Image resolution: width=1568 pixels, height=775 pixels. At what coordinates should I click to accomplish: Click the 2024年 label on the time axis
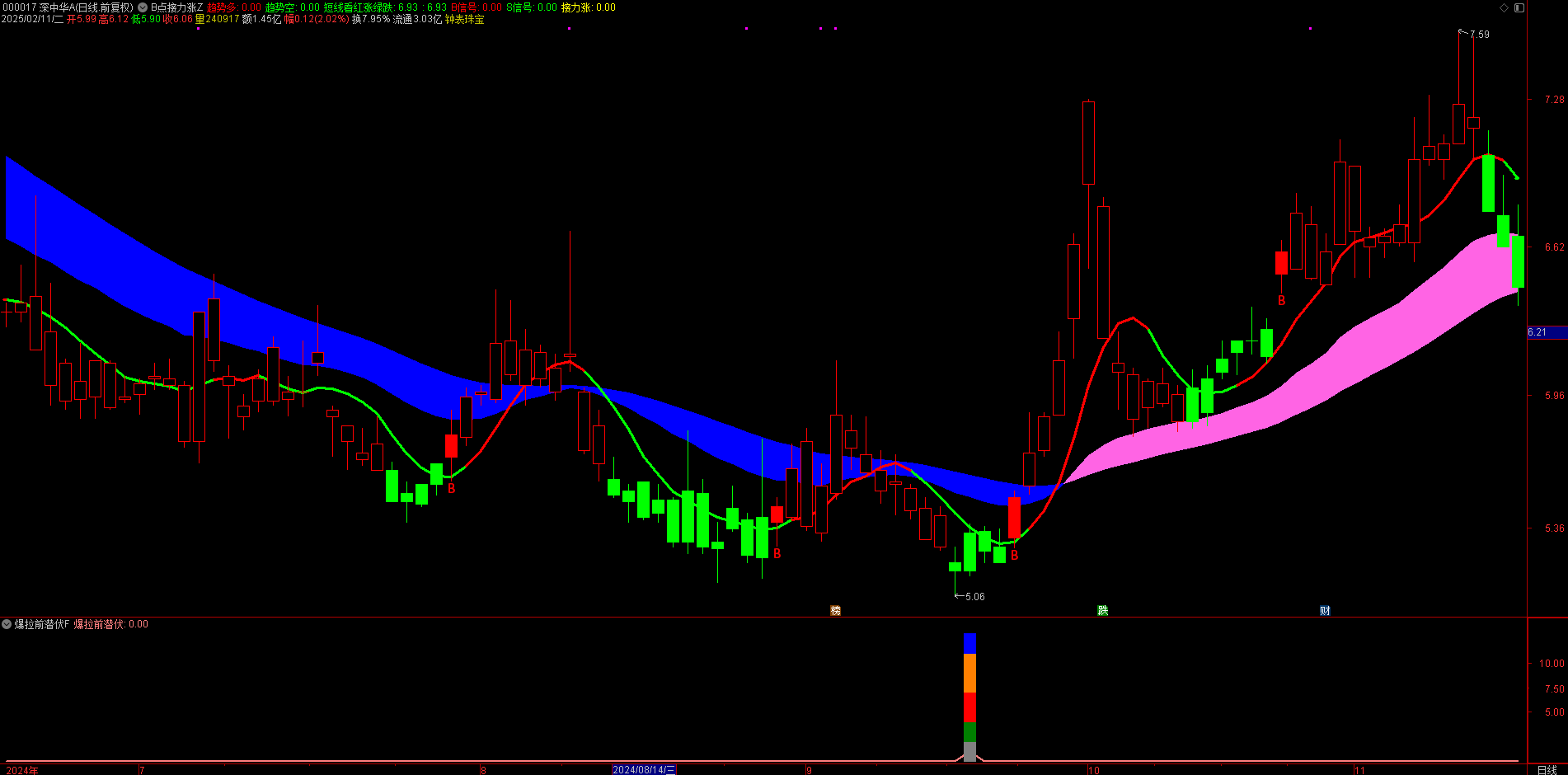coord(22,770)
